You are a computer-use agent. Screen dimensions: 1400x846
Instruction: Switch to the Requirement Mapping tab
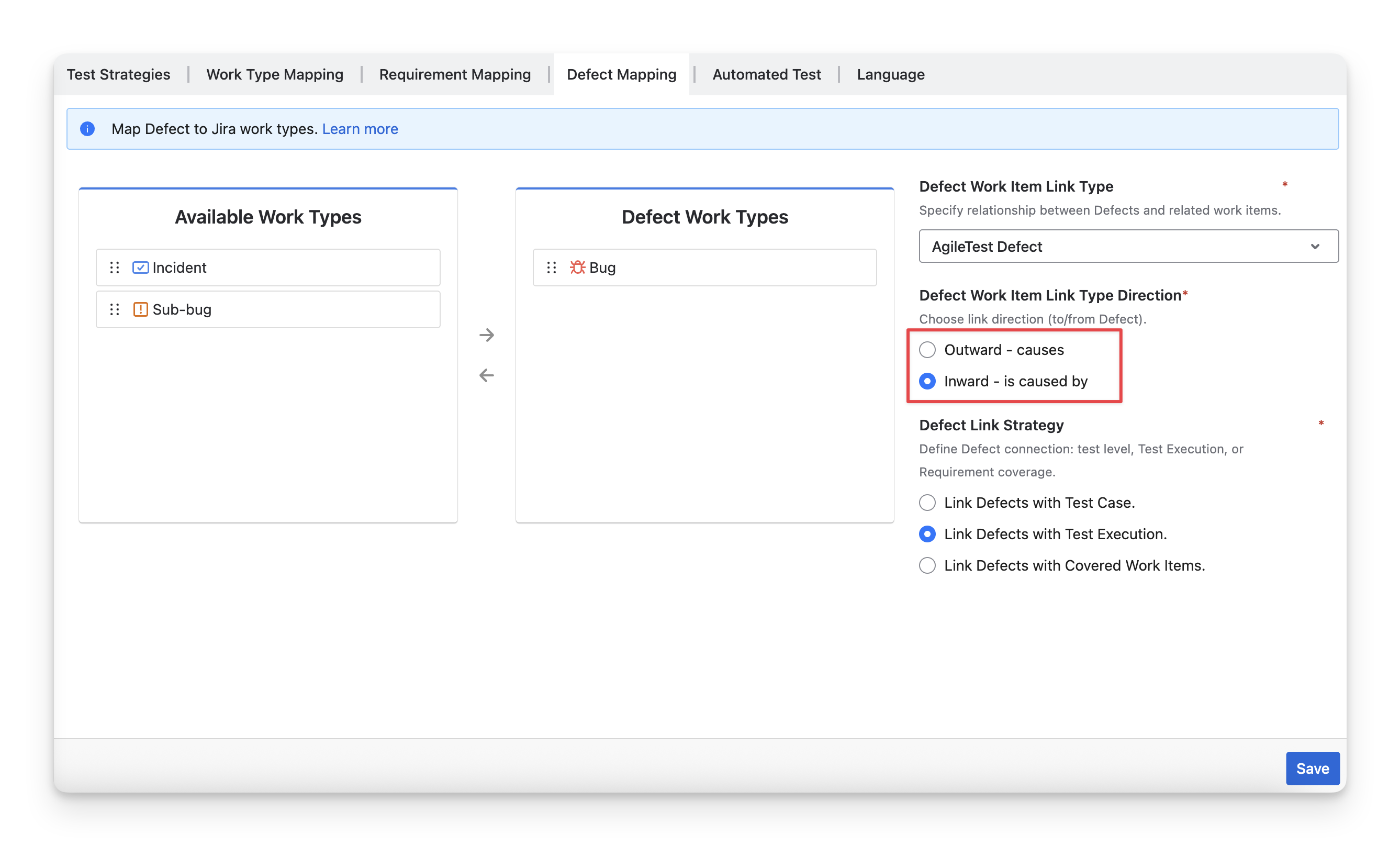pos(455,74)
